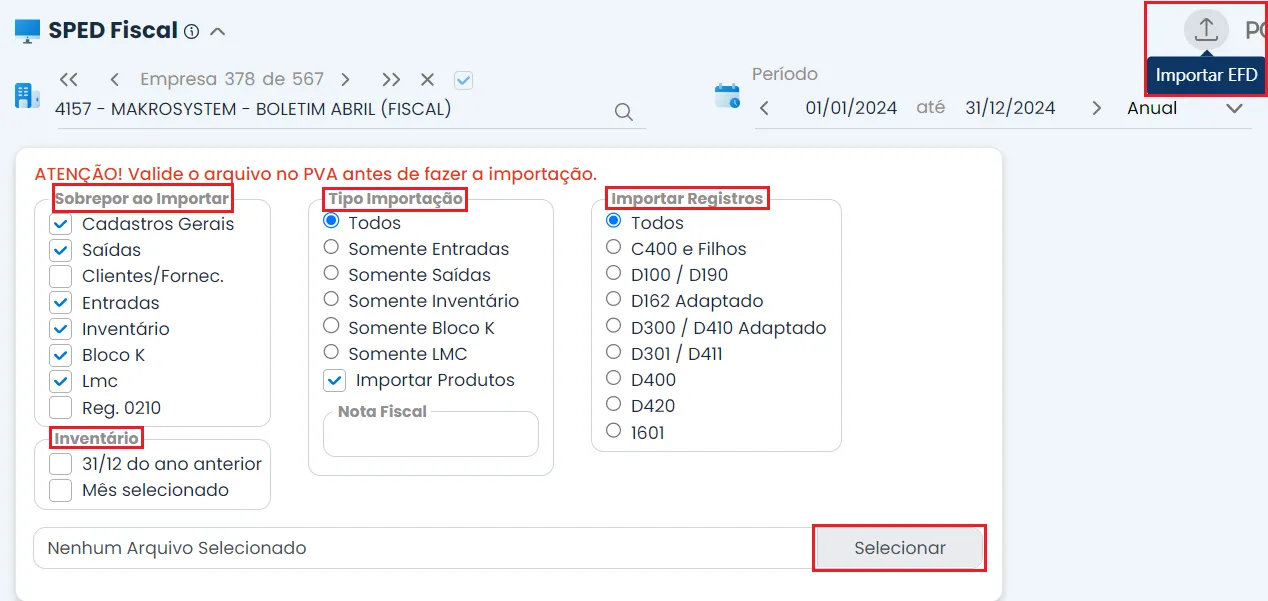Select Somente LMC radio
Screen dimensions: 1268x601
coord(332,352)
